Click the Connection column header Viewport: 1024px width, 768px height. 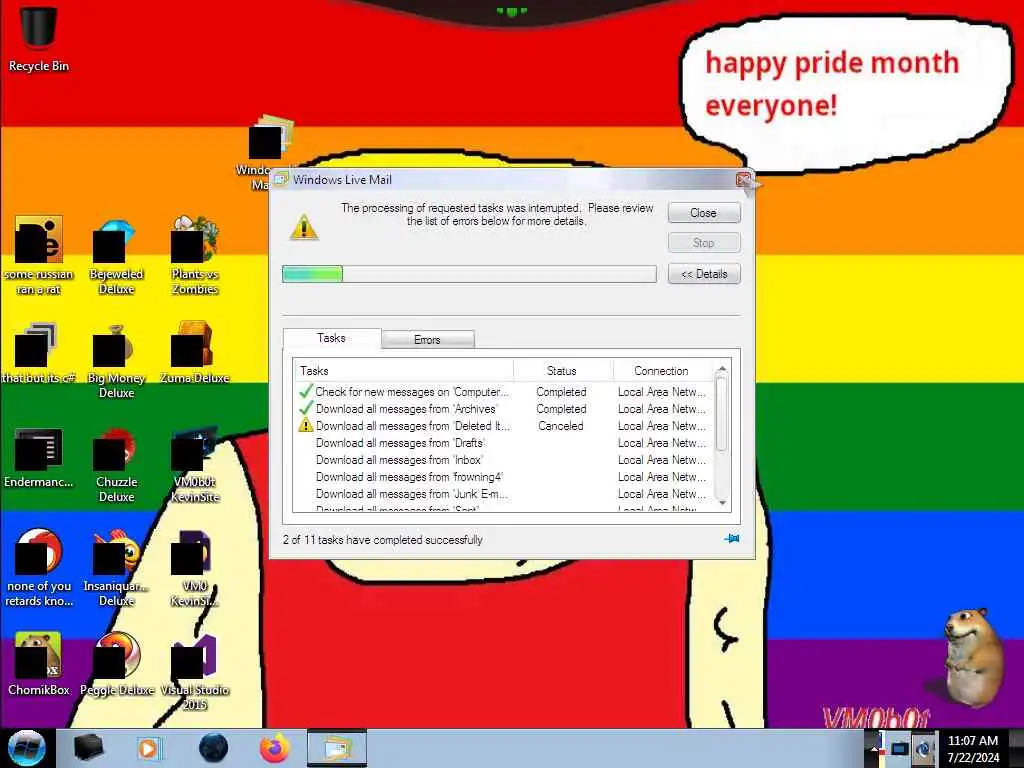662,370
